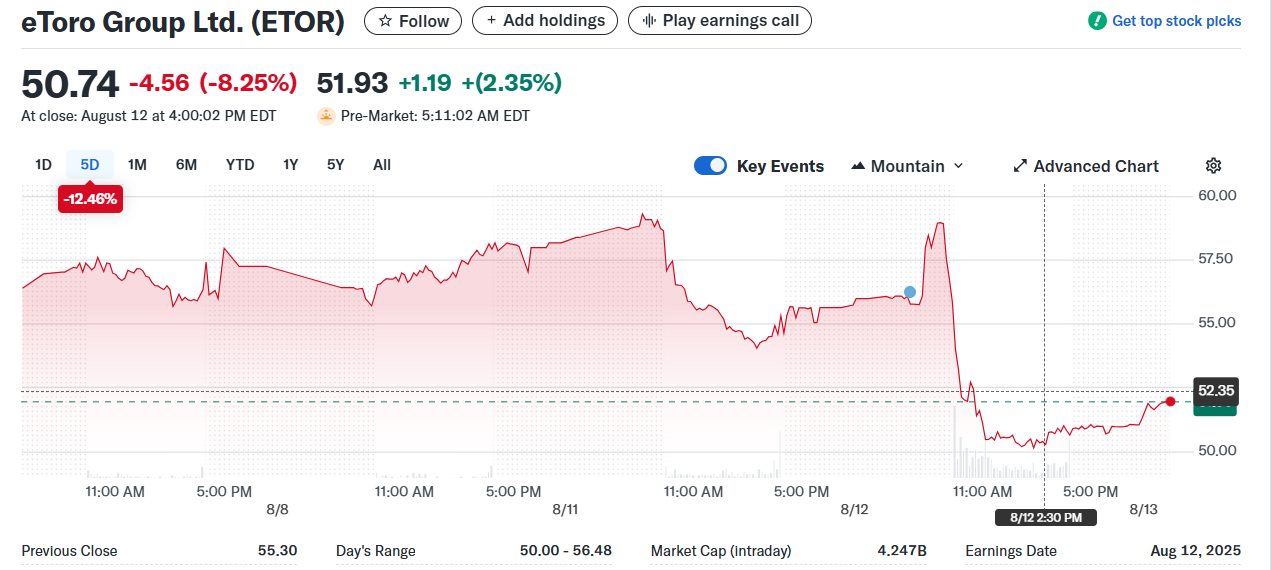The width and height of the screenshot is (1271, 570).
Task: Open the Mountain chart type dropdown
Action: (907, 166)
